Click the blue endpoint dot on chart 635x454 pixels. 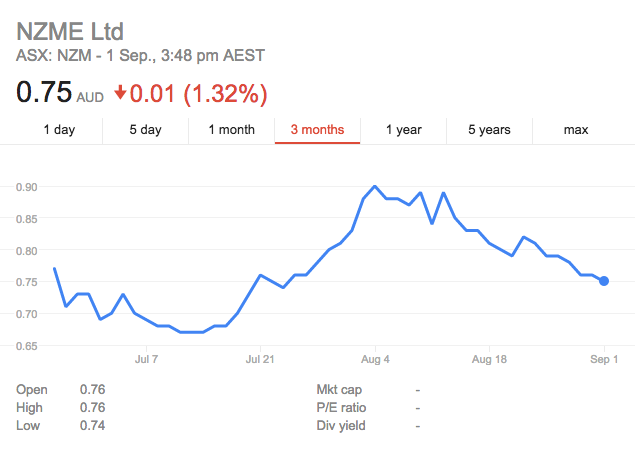tap(604, 281)
